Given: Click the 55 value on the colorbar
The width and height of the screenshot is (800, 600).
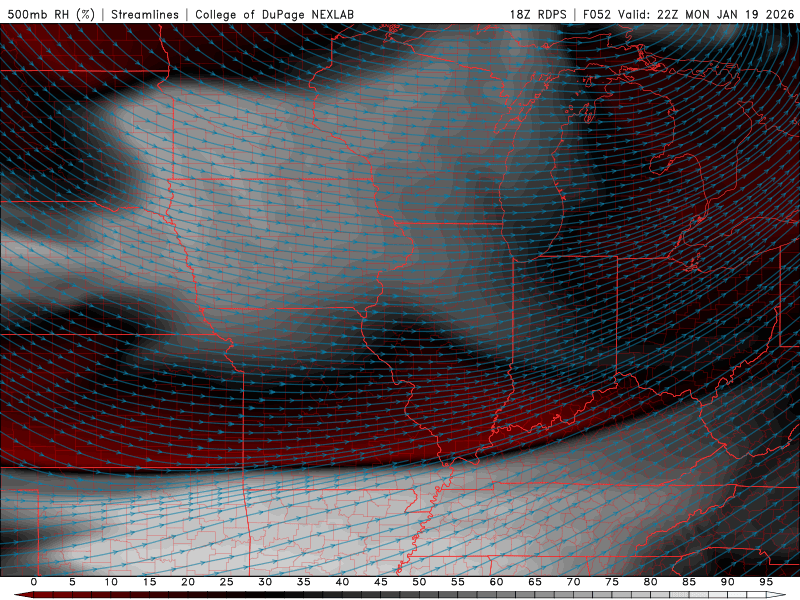Looking at the screenshot, I should click(x=458, y=582).
